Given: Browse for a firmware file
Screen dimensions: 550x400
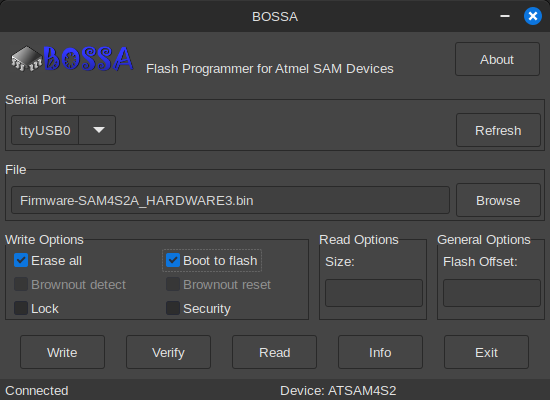Looking at the screenshot, I should [x=498, y=200].
